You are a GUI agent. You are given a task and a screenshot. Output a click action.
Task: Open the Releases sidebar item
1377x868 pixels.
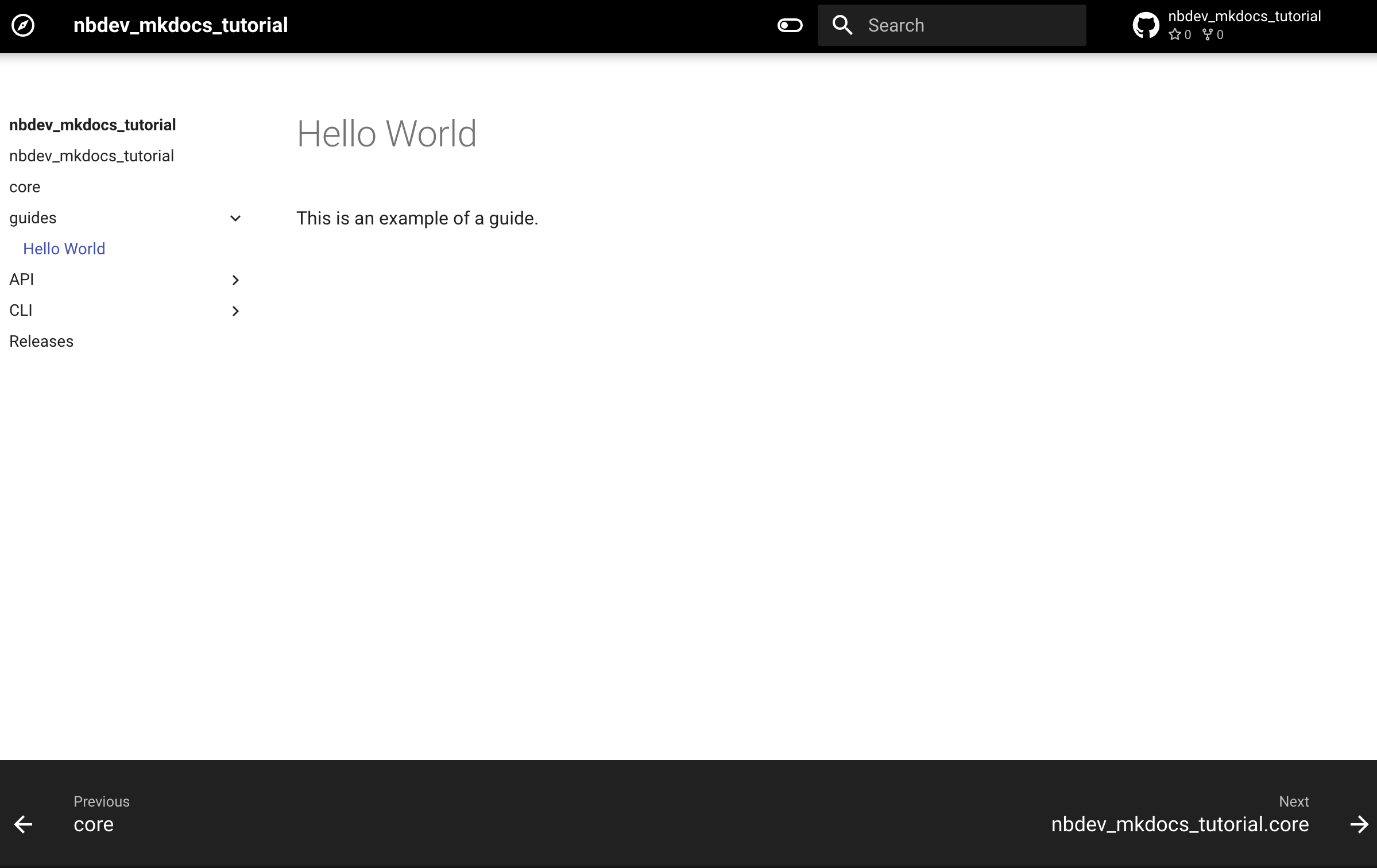[x=41, y=342]
